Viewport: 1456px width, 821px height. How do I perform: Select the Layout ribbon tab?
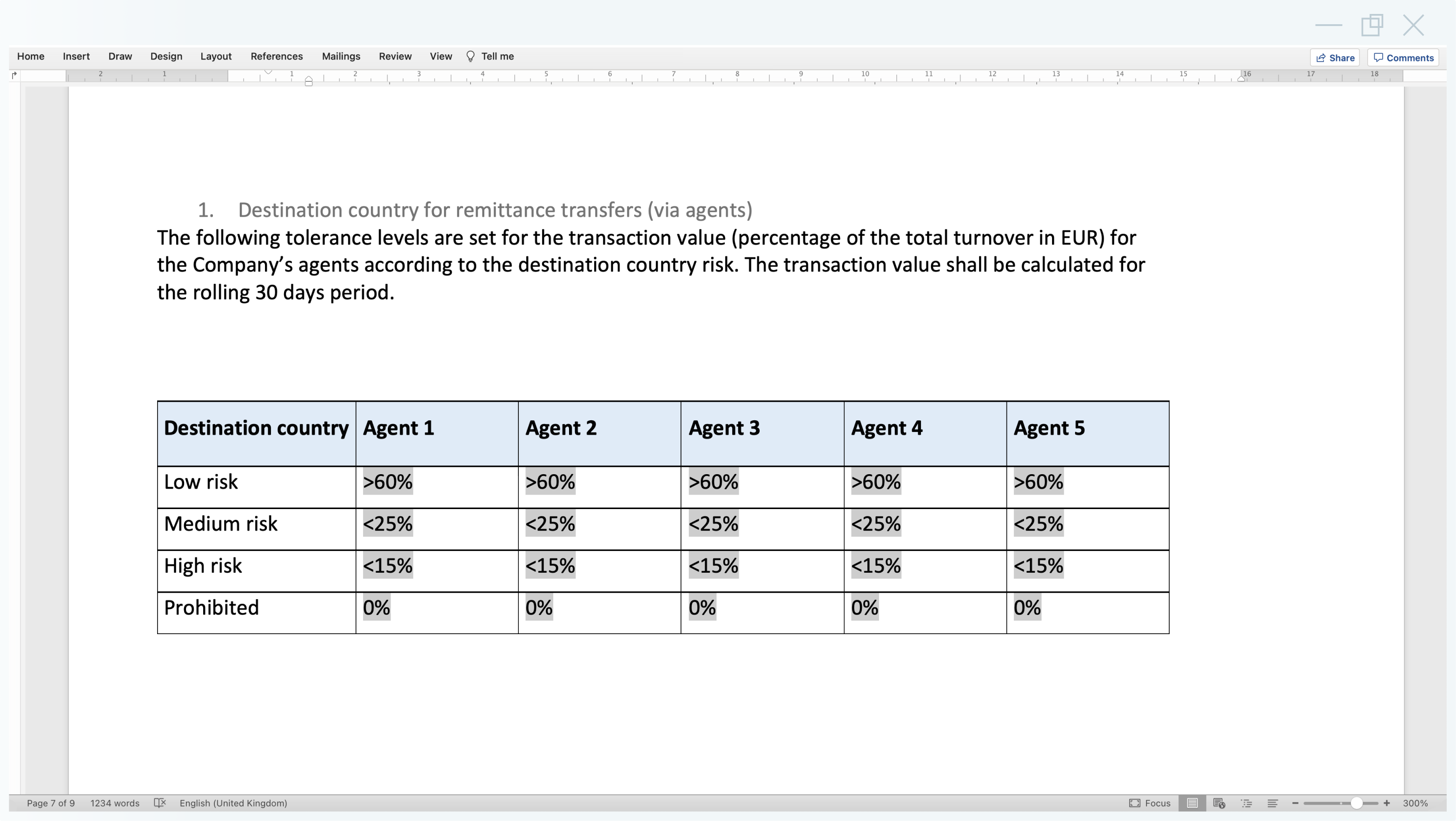215,56
